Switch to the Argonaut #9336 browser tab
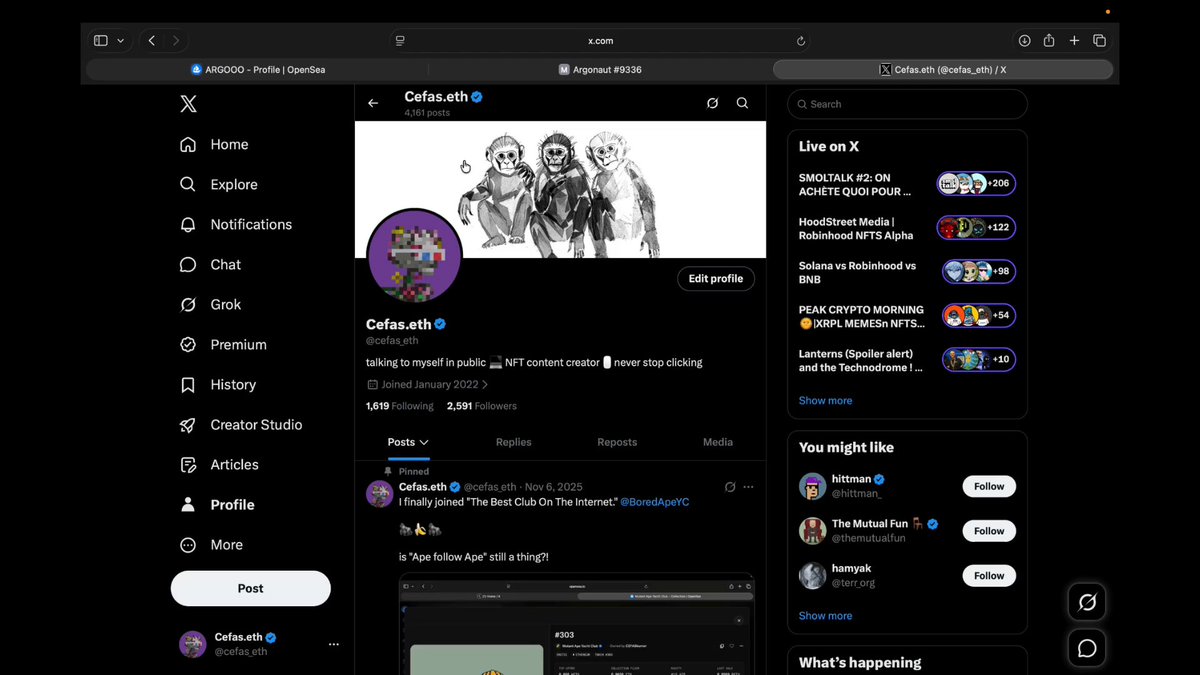The image size is (1200, 675). tap(600, 70)
